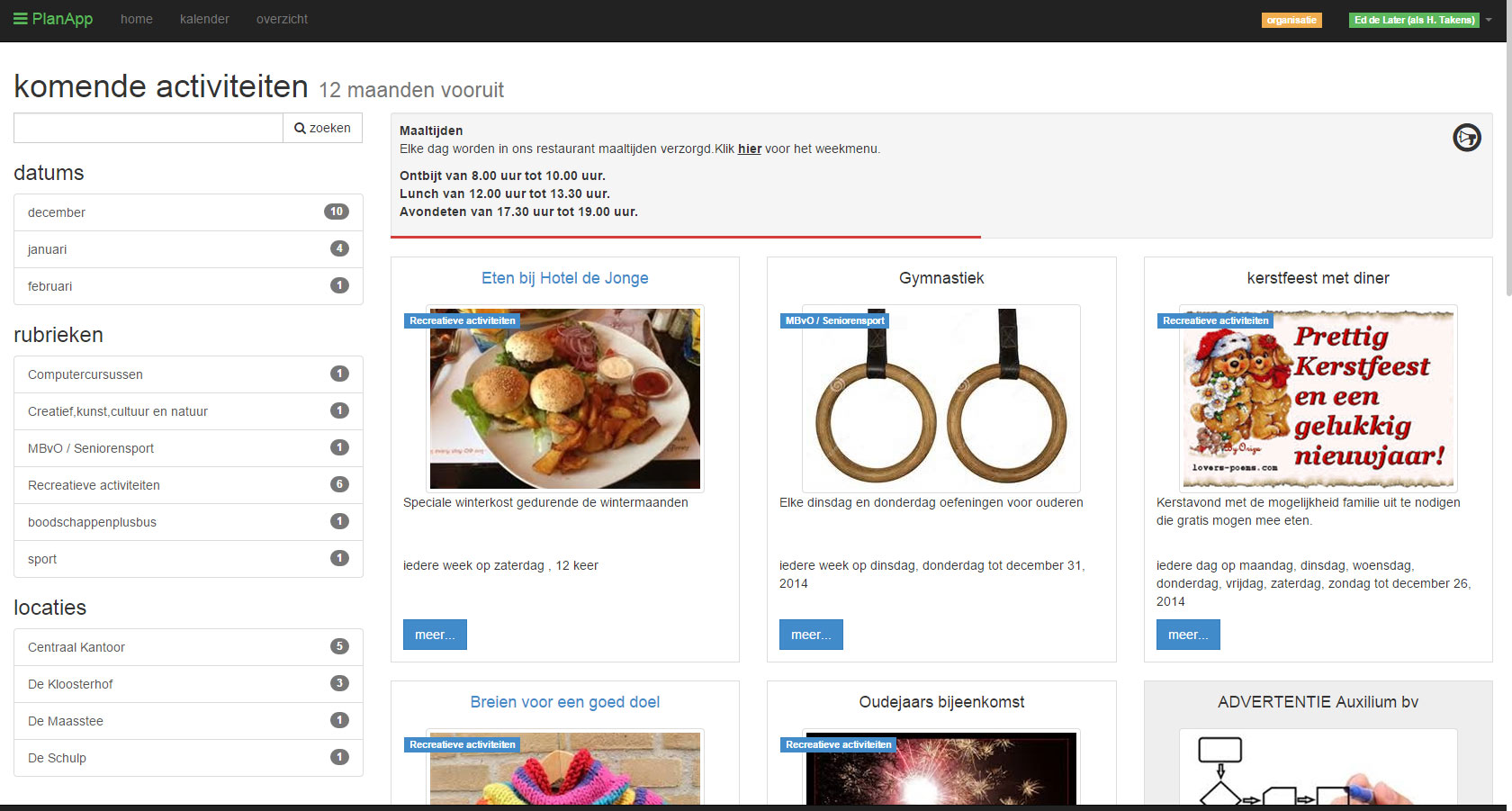Click the home navigation link
Screen dimensions: 1512x811
click(x=137, y=19)
